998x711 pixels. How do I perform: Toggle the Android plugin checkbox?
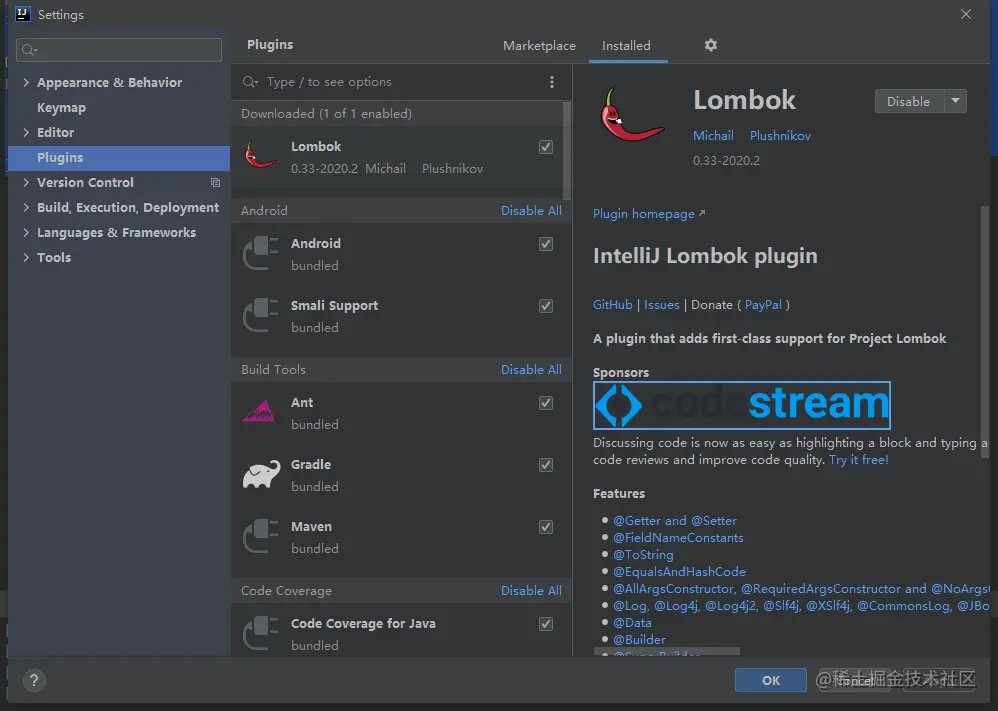(545, 244)
